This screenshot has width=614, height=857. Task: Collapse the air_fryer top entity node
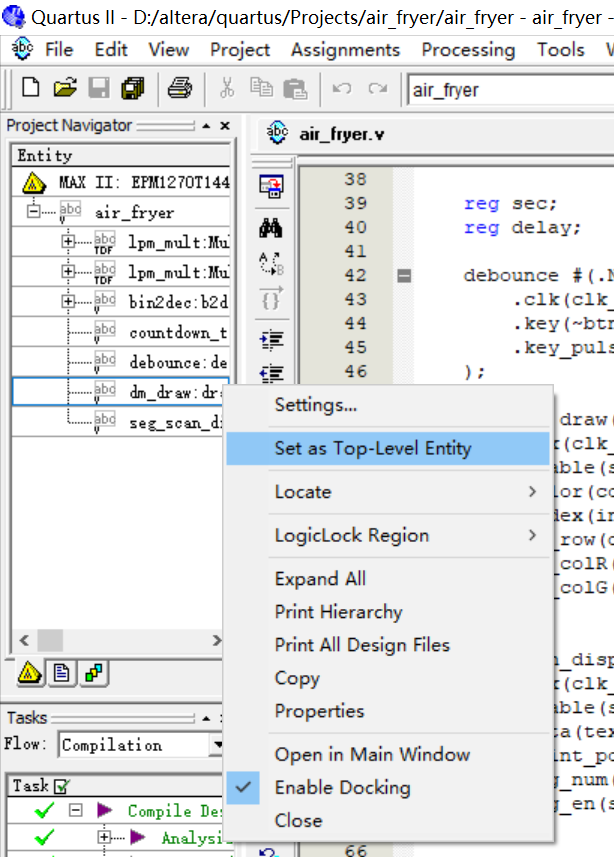click(33, 211)
